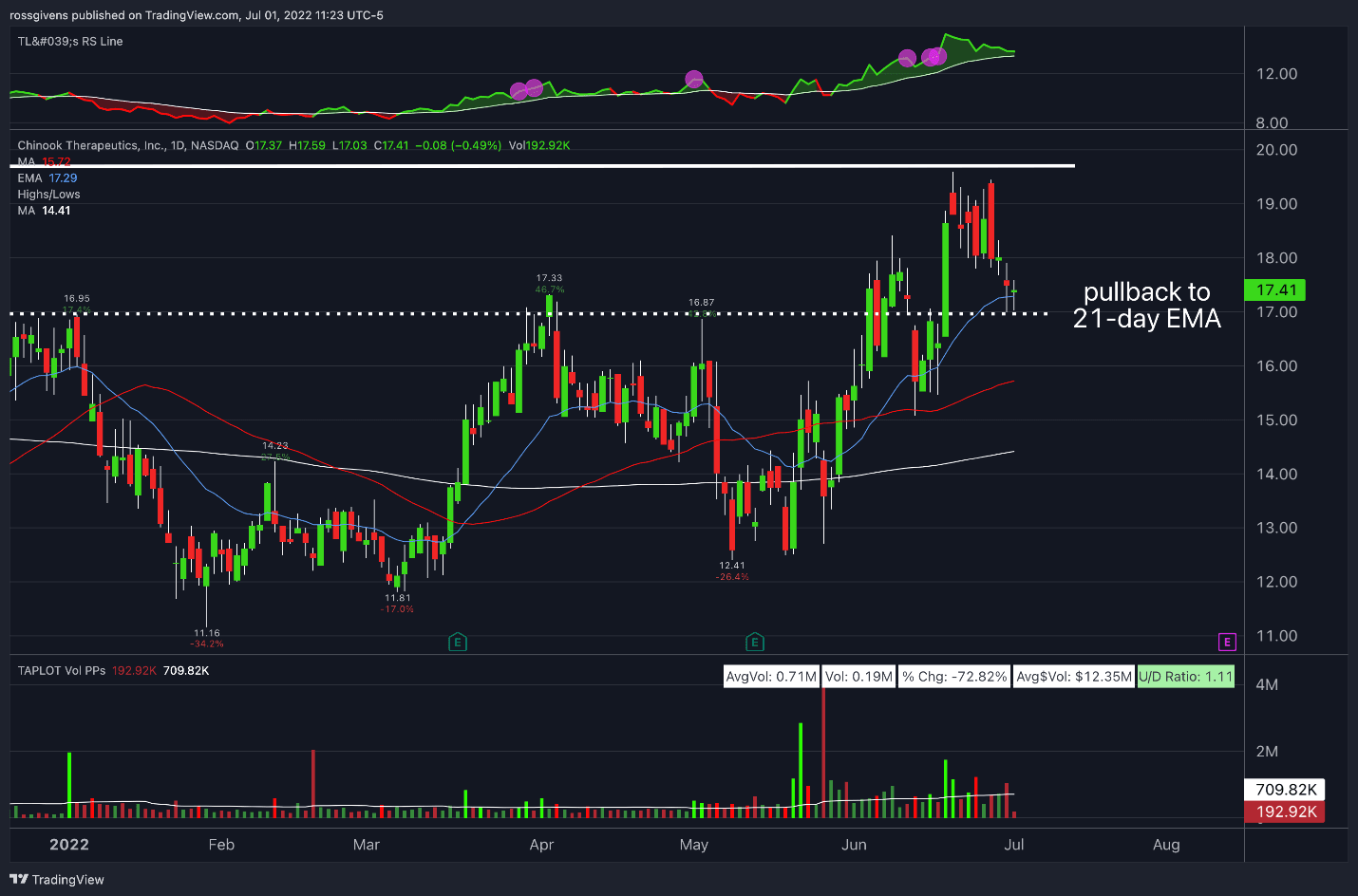The width and height of the screenshot is (1358, 896).
Task: Select the Jul label on the time axis
Action: coord(1014,844)
